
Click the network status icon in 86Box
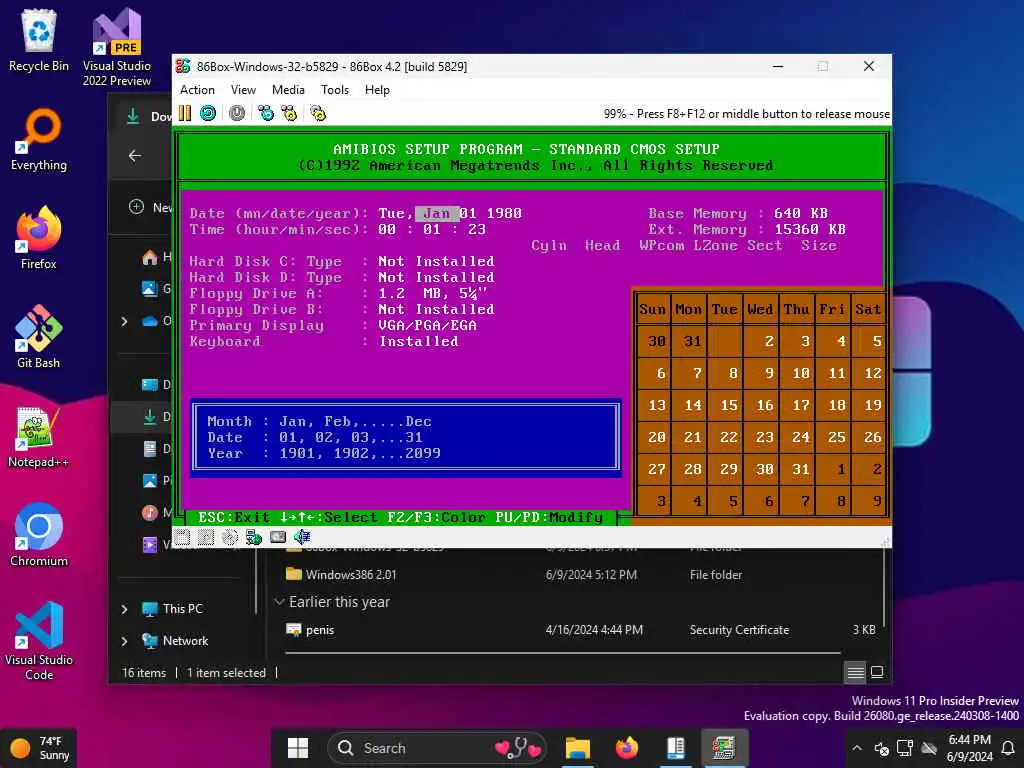click(x=253, y=537)
